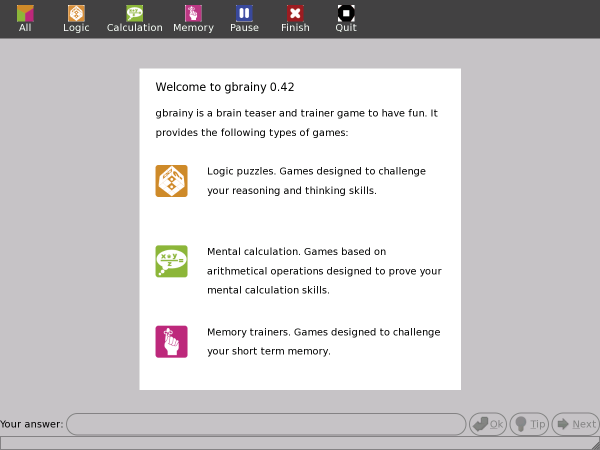Launch Memory trainer games from the toolbar
Image resolution: width=600 pixels, height=450 pixels.
[x=193, y=18]
